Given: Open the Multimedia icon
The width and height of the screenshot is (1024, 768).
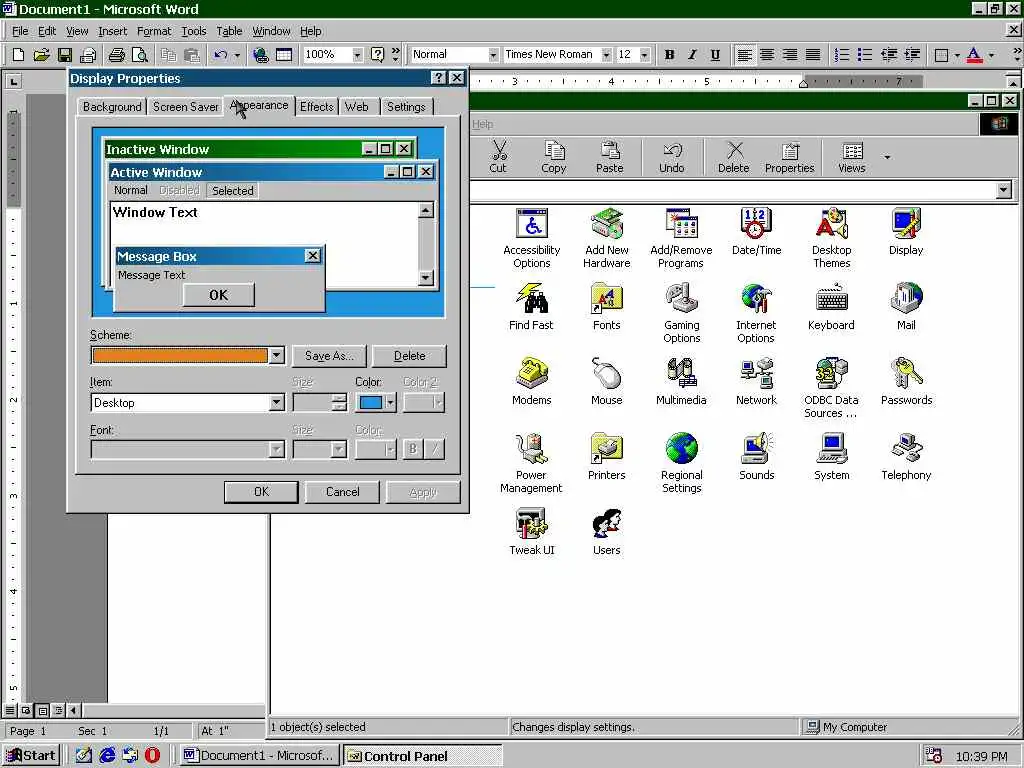Looking at the screenshot, I should (x=681, y=382).
